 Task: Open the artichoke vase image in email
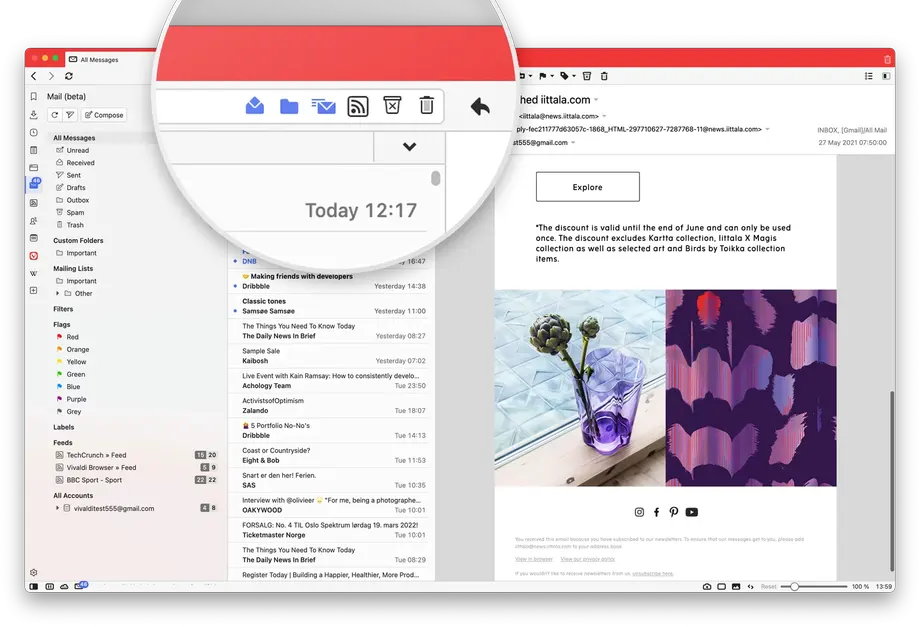coord(580,388)
